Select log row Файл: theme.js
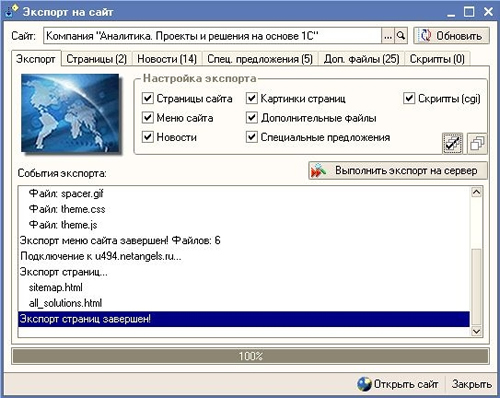 pos(244,225)
